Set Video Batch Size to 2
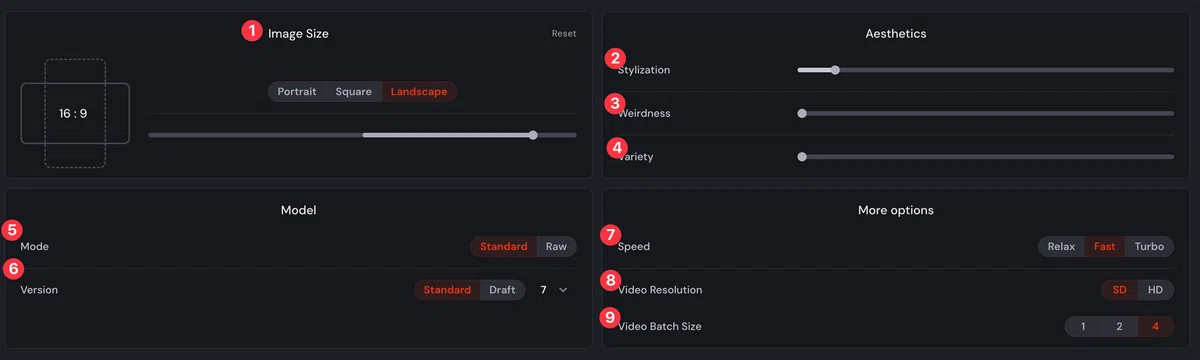The image size is (1200, 360). click(1120, 326)
